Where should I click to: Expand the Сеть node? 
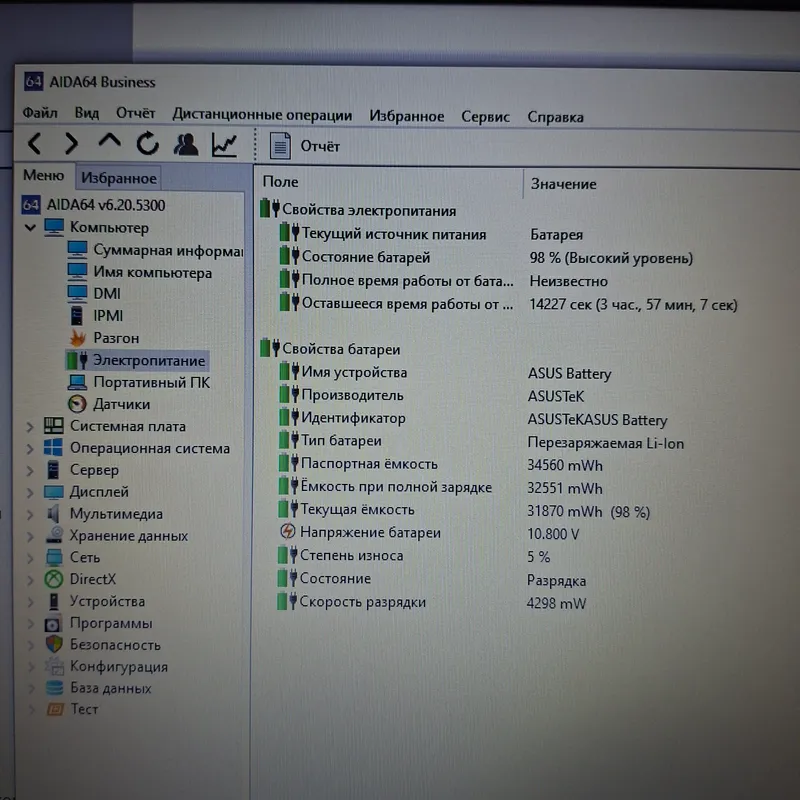tap(30, 558)
